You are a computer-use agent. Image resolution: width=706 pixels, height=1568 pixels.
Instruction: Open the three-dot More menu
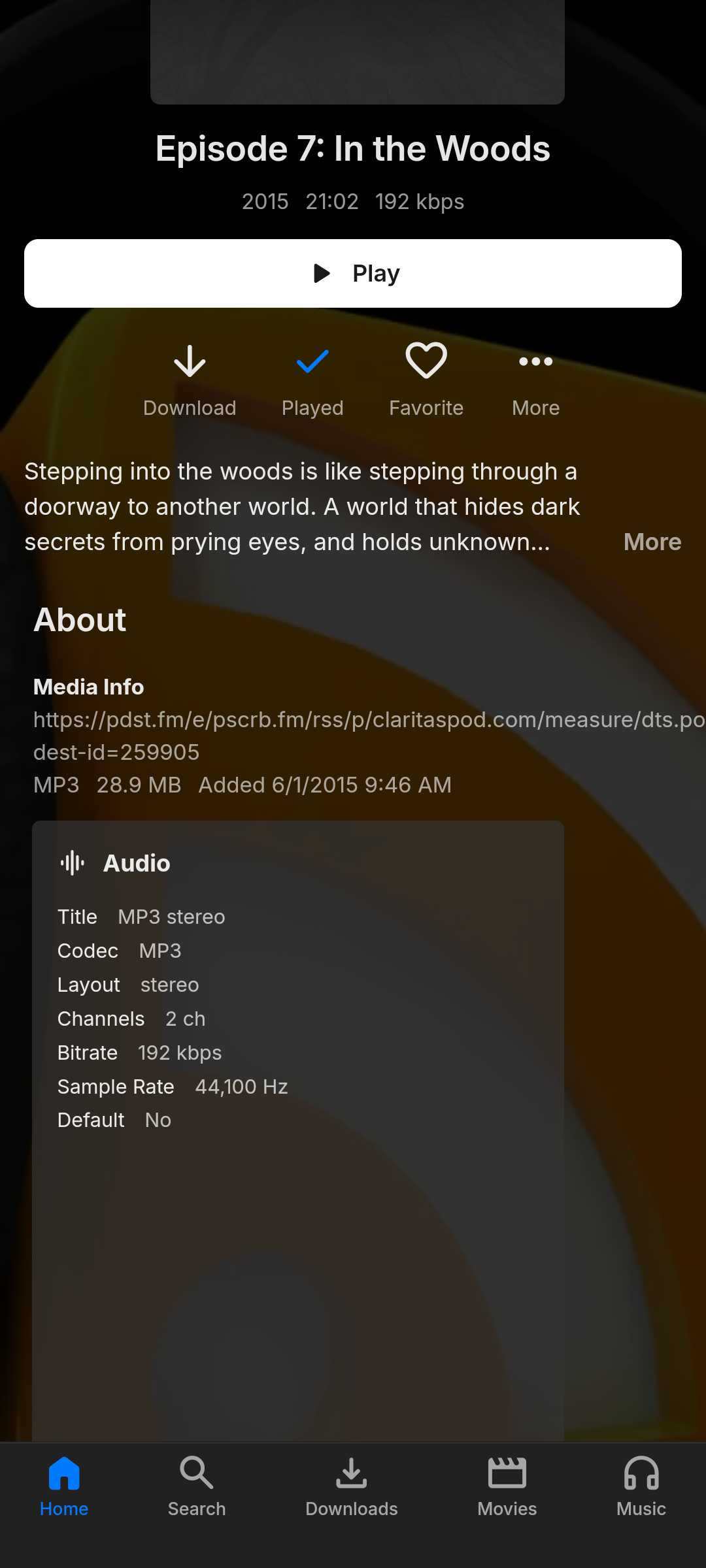(535, 362)
